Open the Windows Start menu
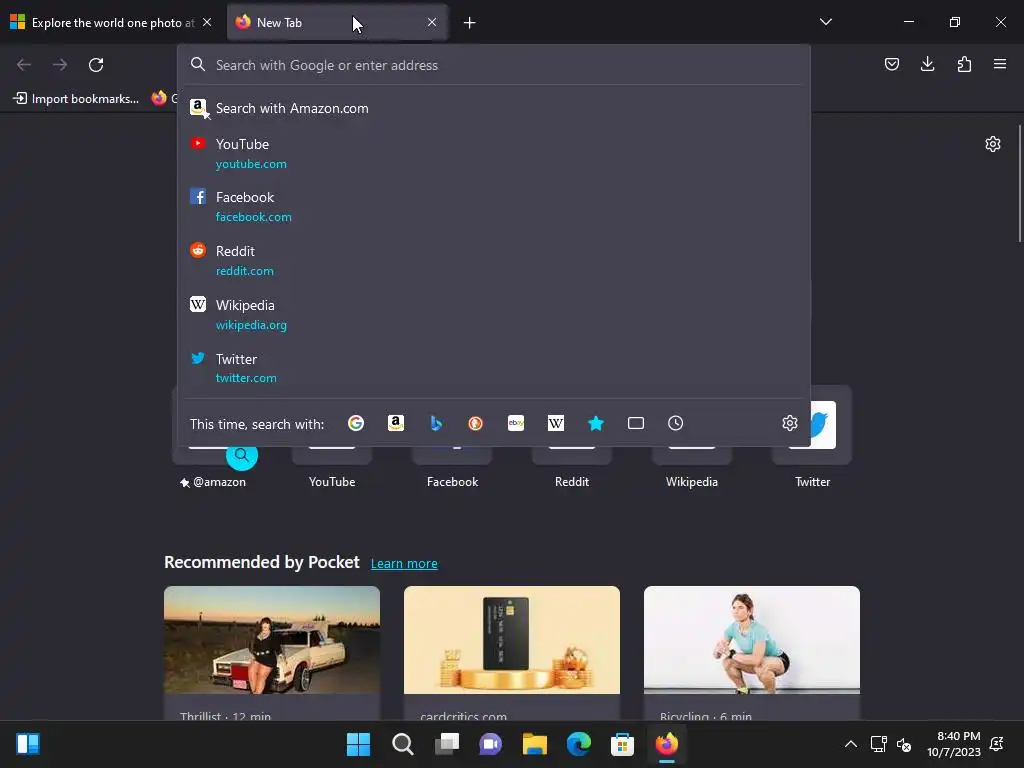This screenshot has height=768, width=1024. point(358,744)
